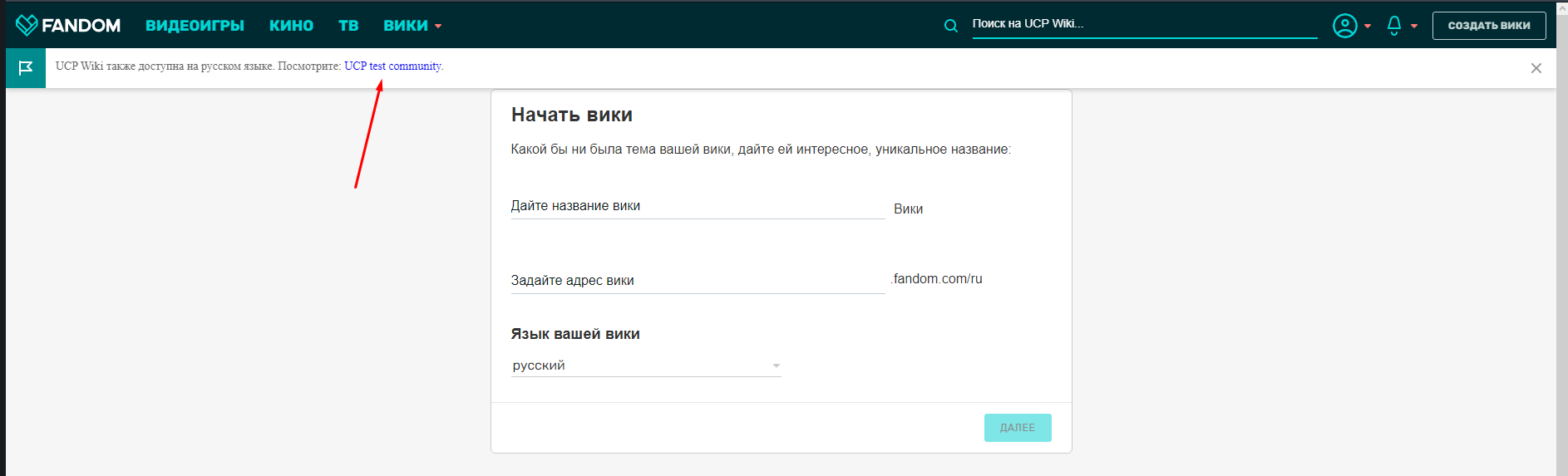
Task: Click the СОЗДАТЬ ВИКИ button
Action: (x=1489, y=26)
